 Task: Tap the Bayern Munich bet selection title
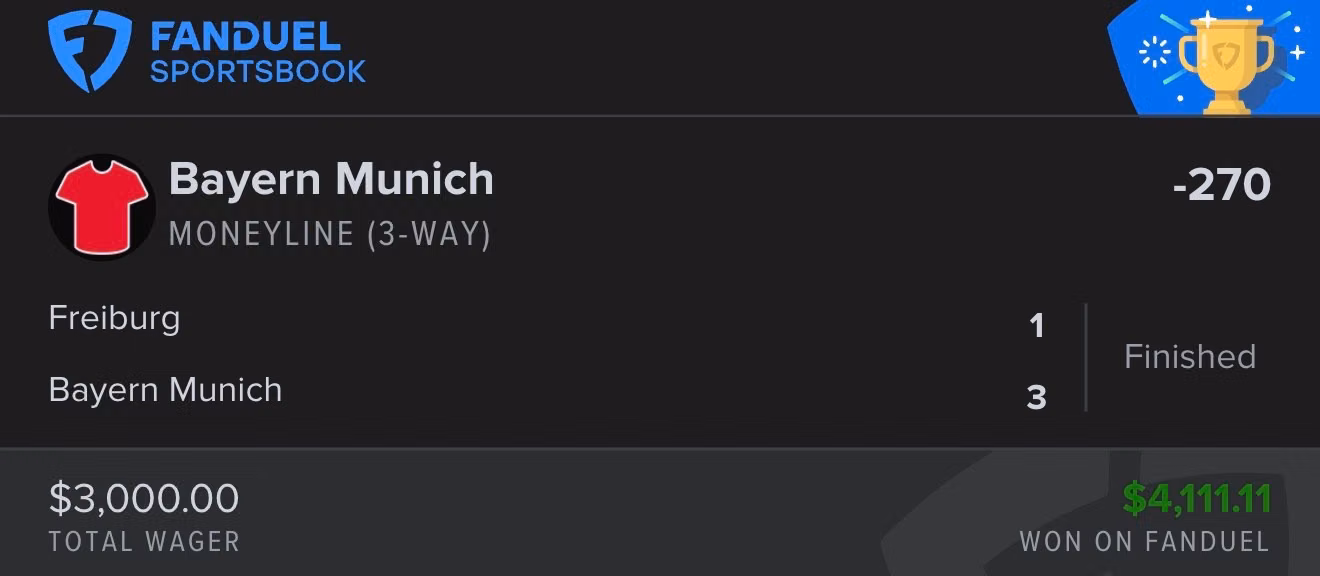point(331,180)
